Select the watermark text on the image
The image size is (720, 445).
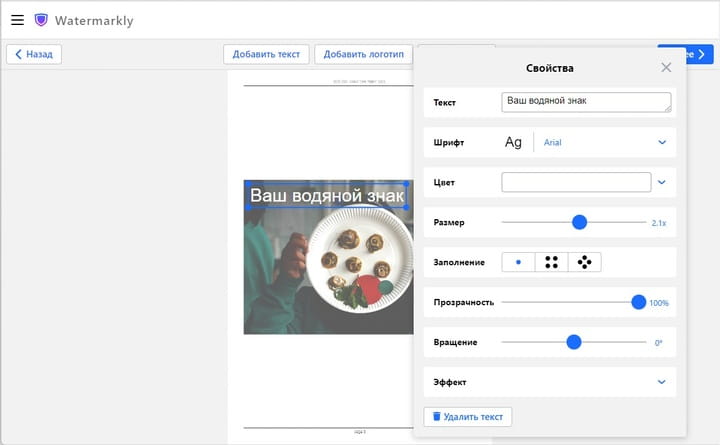tap(327, 196)
